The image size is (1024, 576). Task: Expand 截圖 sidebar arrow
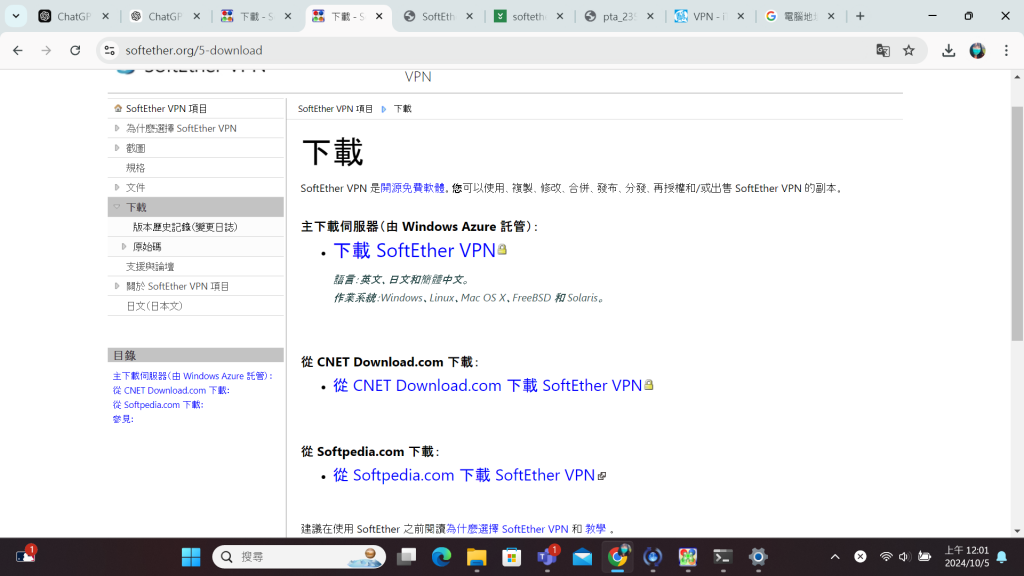[117, 148]
